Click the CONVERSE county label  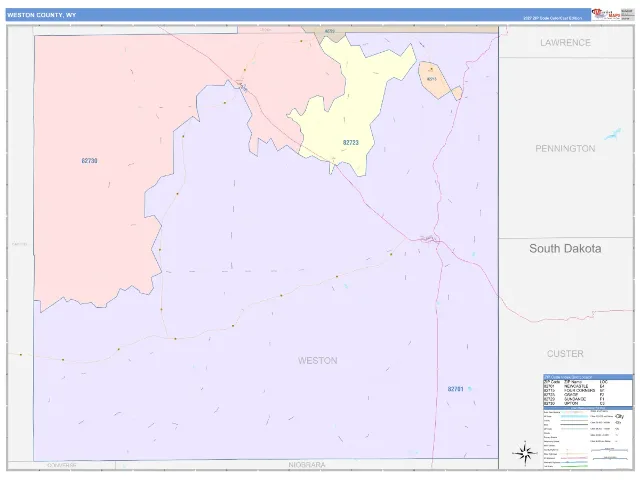coord(62,465)
